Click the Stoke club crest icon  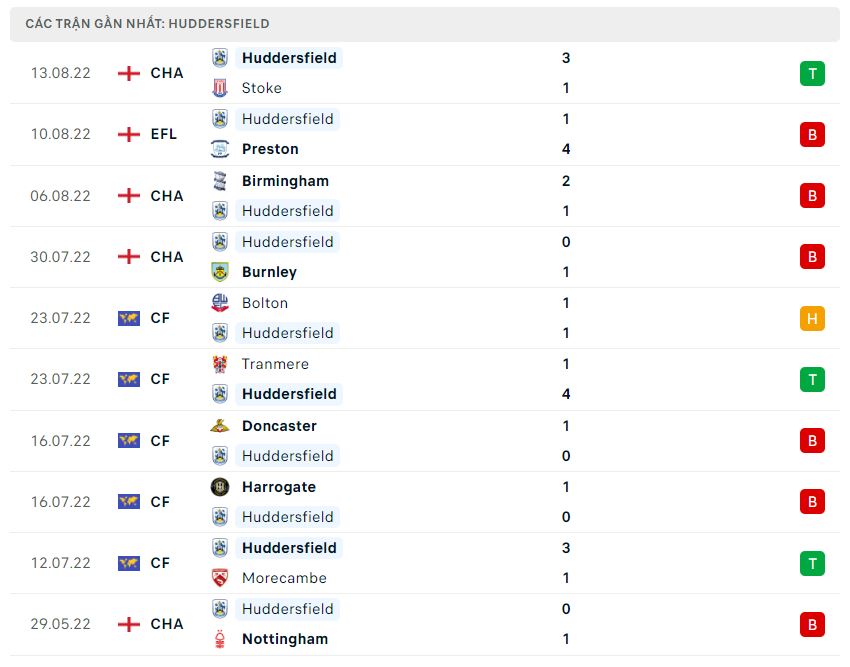click(220, 88)
